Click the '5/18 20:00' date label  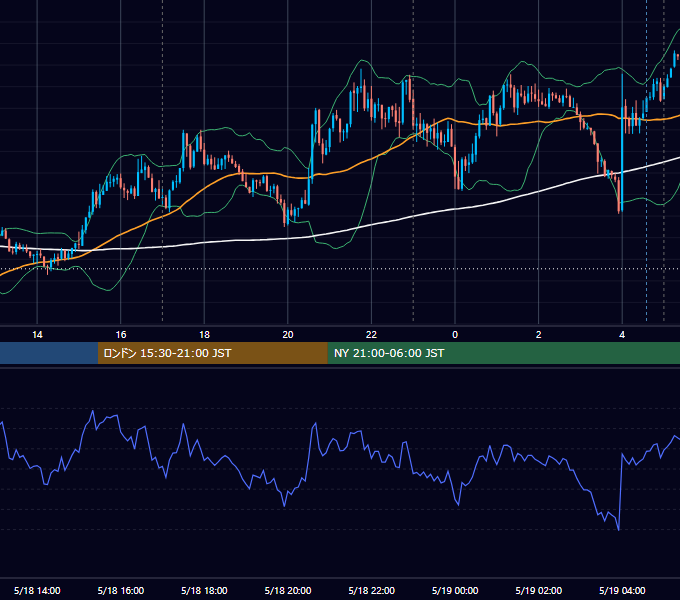point(288,590)
